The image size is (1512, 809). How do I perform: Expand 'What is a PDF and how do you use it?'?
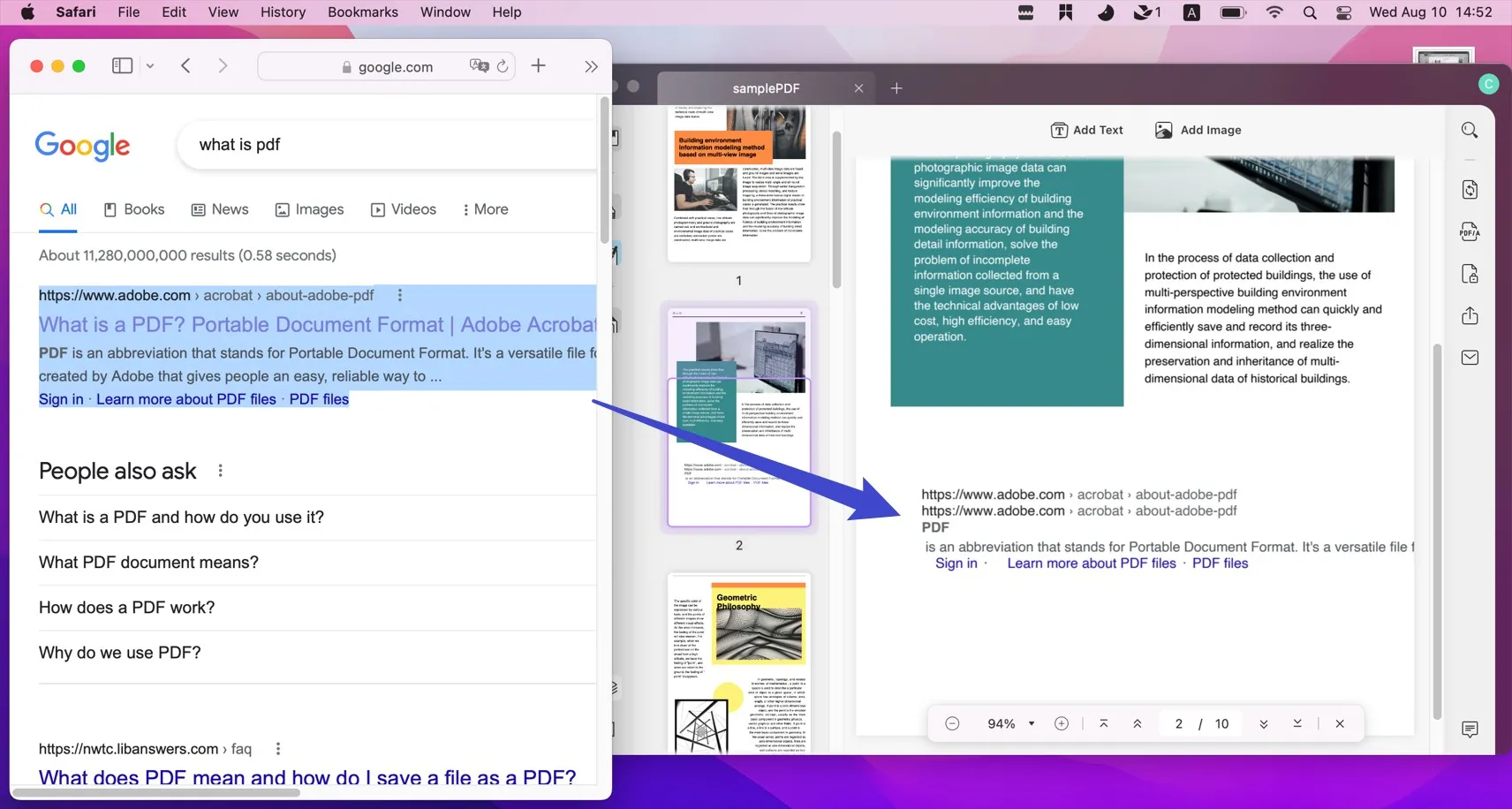coord(318,518)
